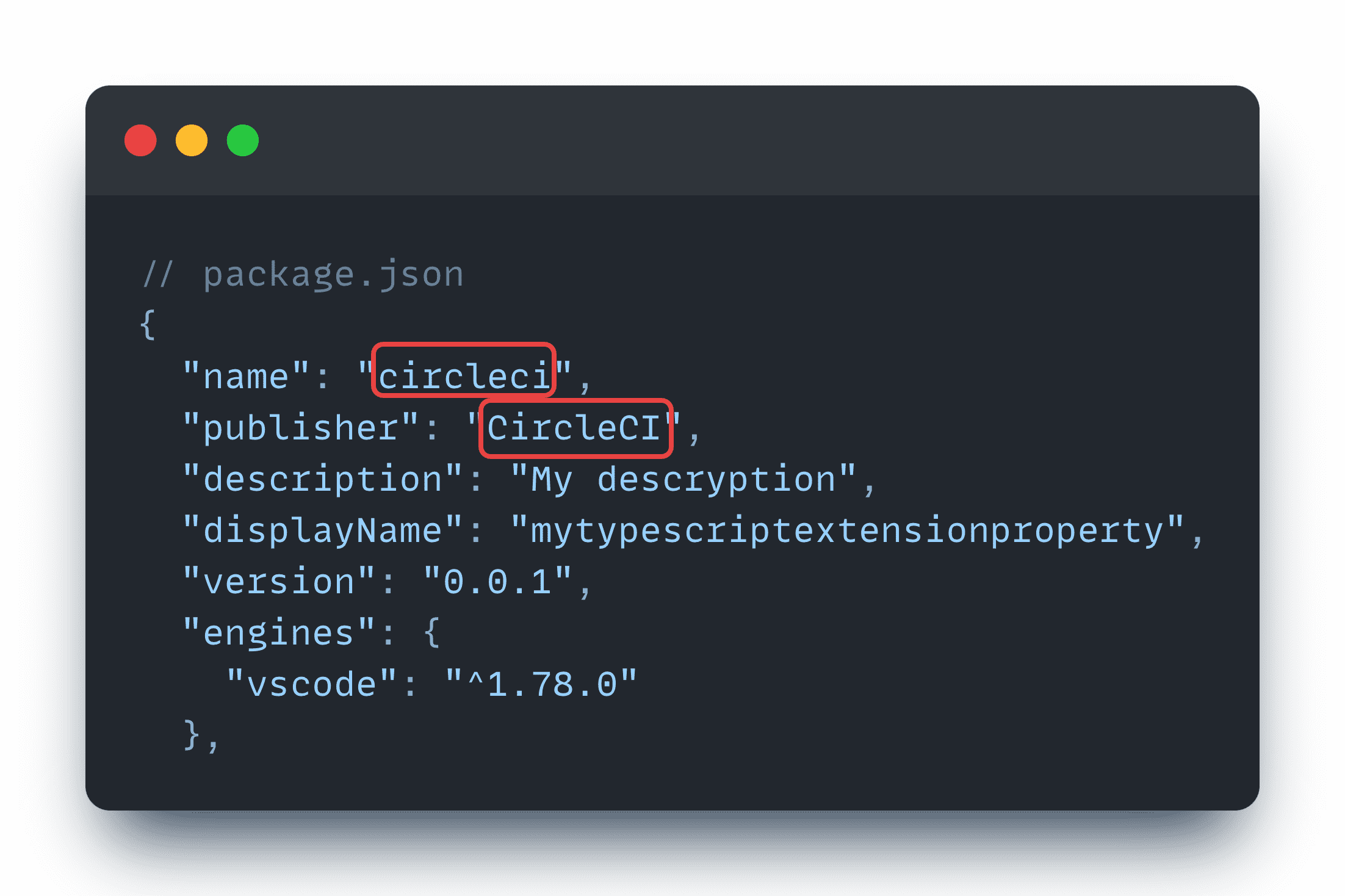
Task: Click the ^1.78.0 version string
Action: click(x=541, y=684)
